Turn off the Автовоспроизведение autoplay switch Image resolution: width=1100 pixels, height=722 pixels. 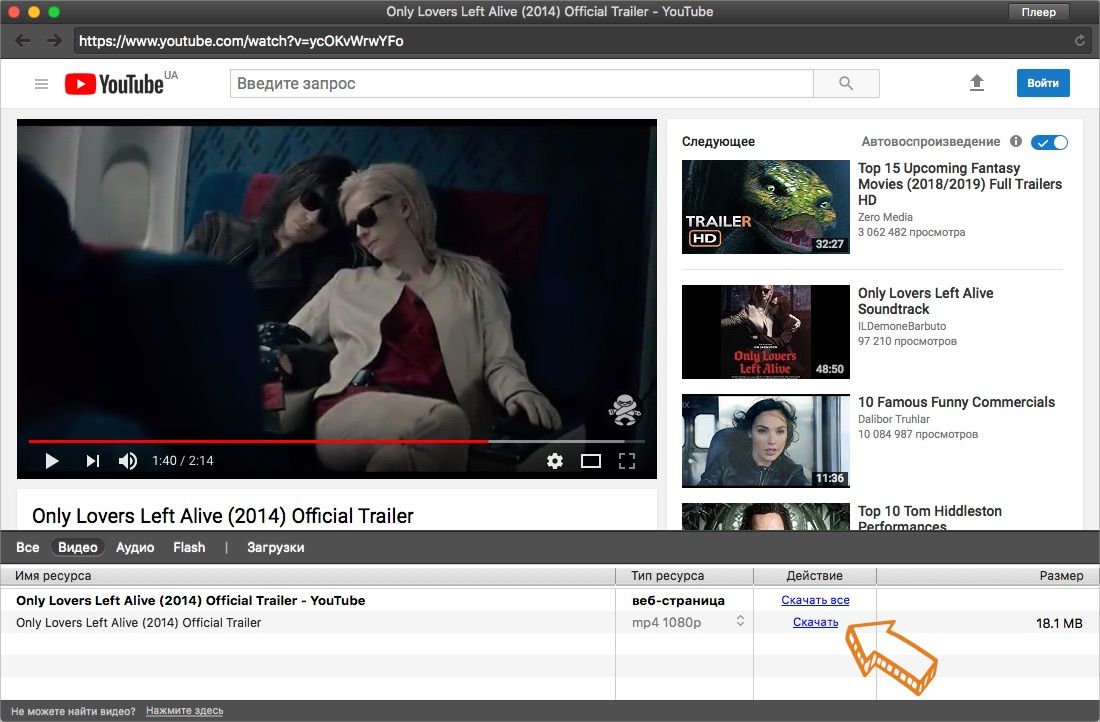pyautogui.click(x=1049, y=142)
